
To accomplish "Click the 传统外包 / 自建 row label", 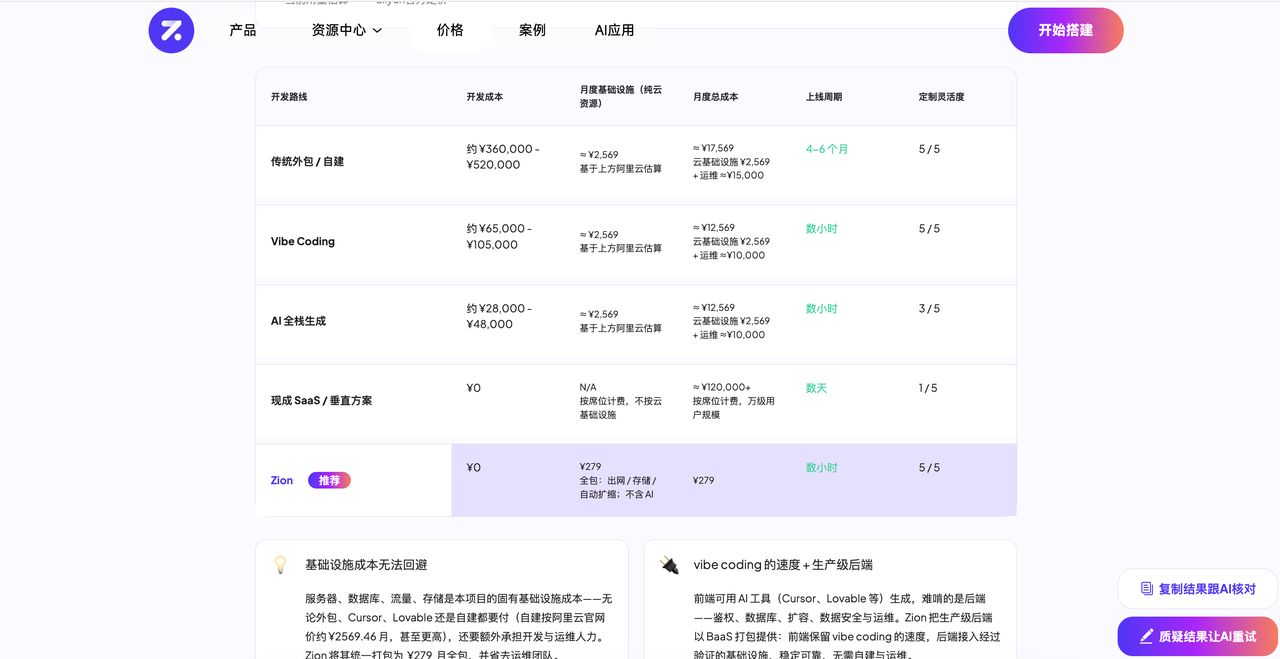I will click(x=307, y=161).
